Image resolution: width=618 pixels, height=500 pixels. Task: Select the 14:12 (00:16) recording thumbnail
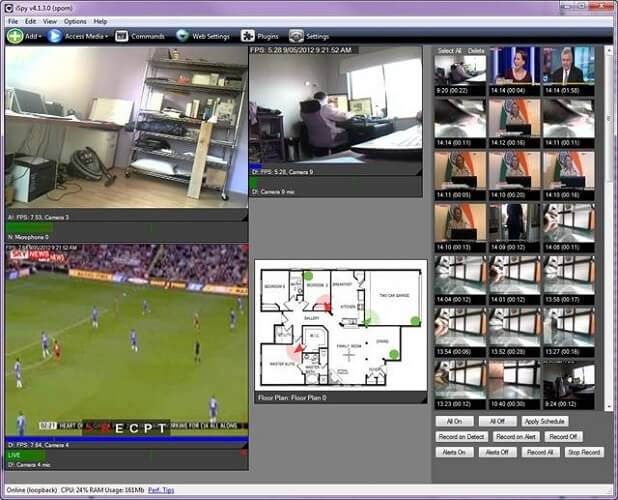tap(514, 123)
